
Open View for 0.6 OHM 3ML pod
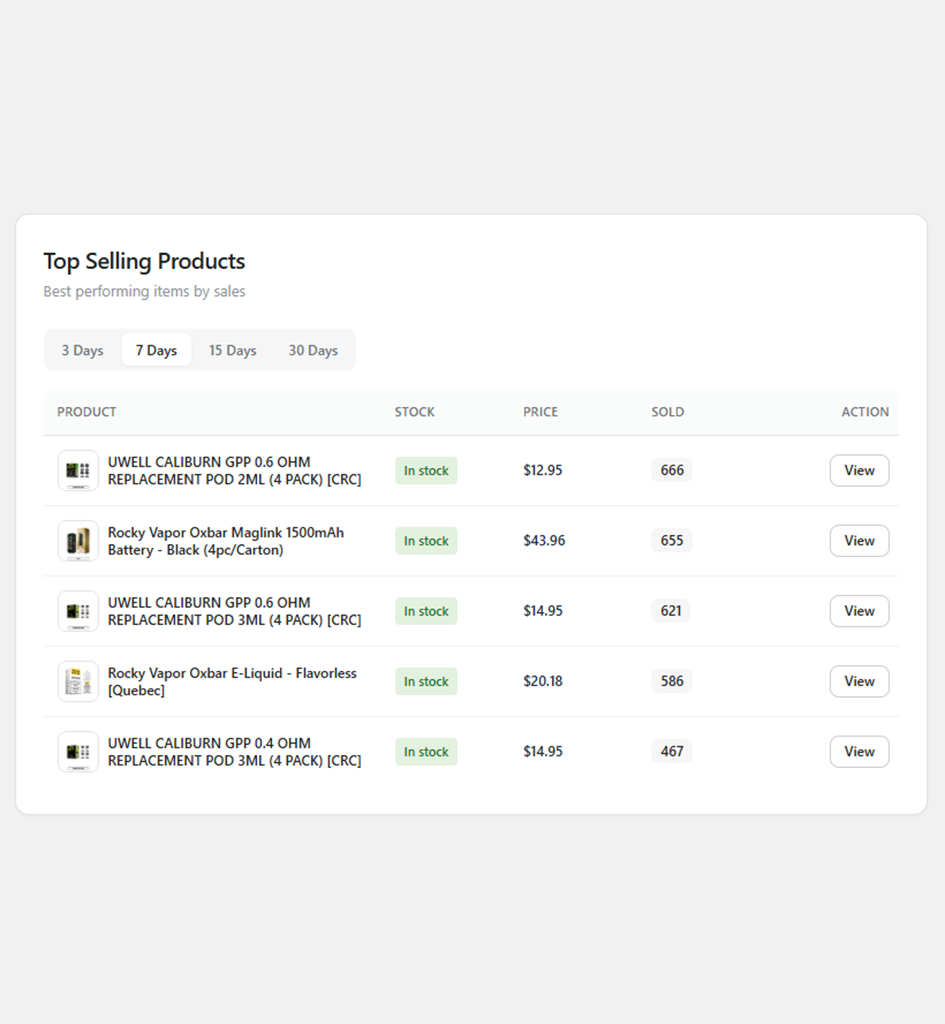[859, 611]
